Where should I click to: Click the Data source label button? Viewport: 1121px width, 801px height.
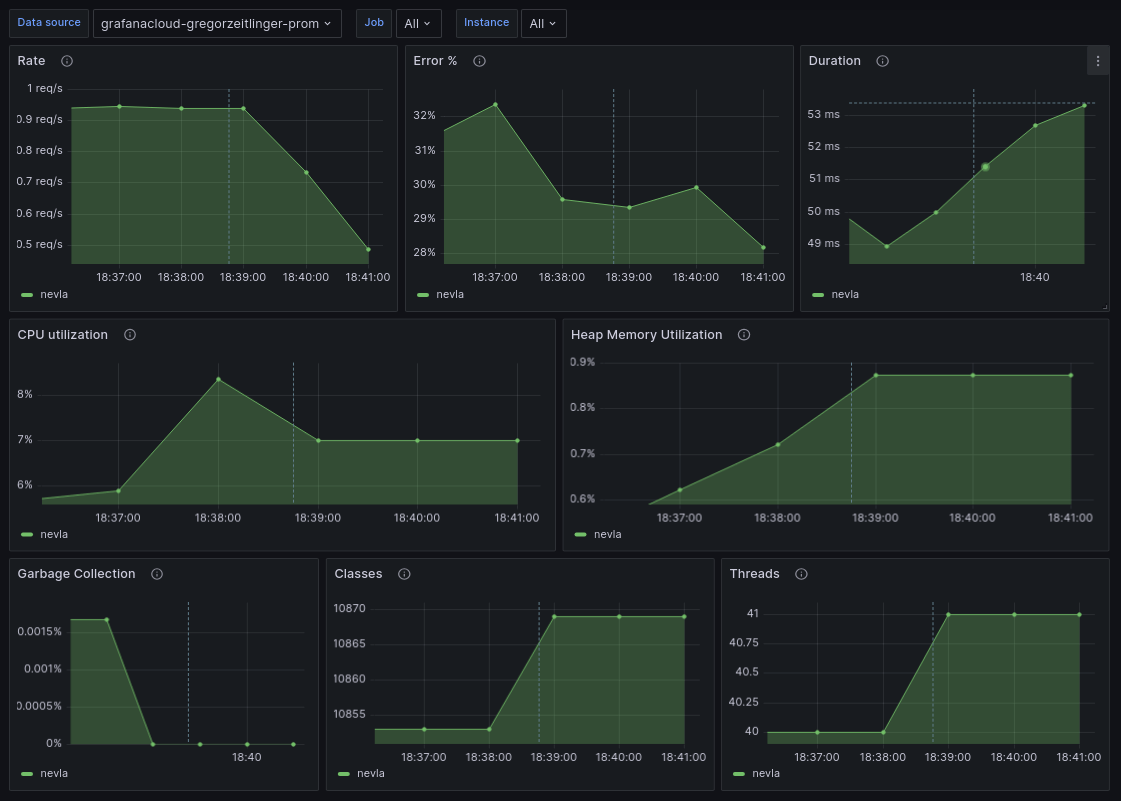[x=48, y=22]
